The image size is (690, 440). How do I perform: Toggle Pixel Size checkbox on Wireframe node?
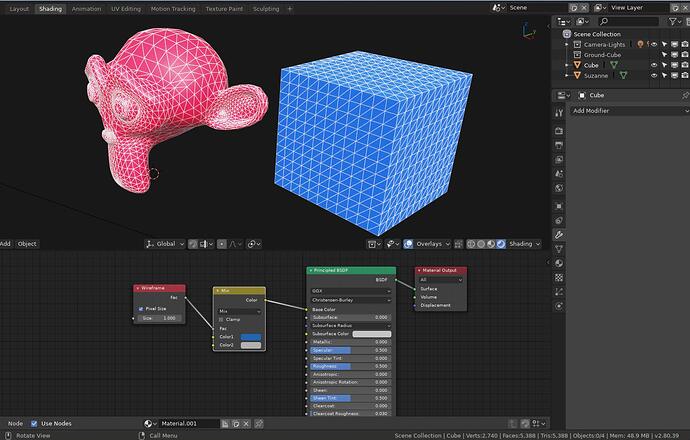tap(141, 309)
